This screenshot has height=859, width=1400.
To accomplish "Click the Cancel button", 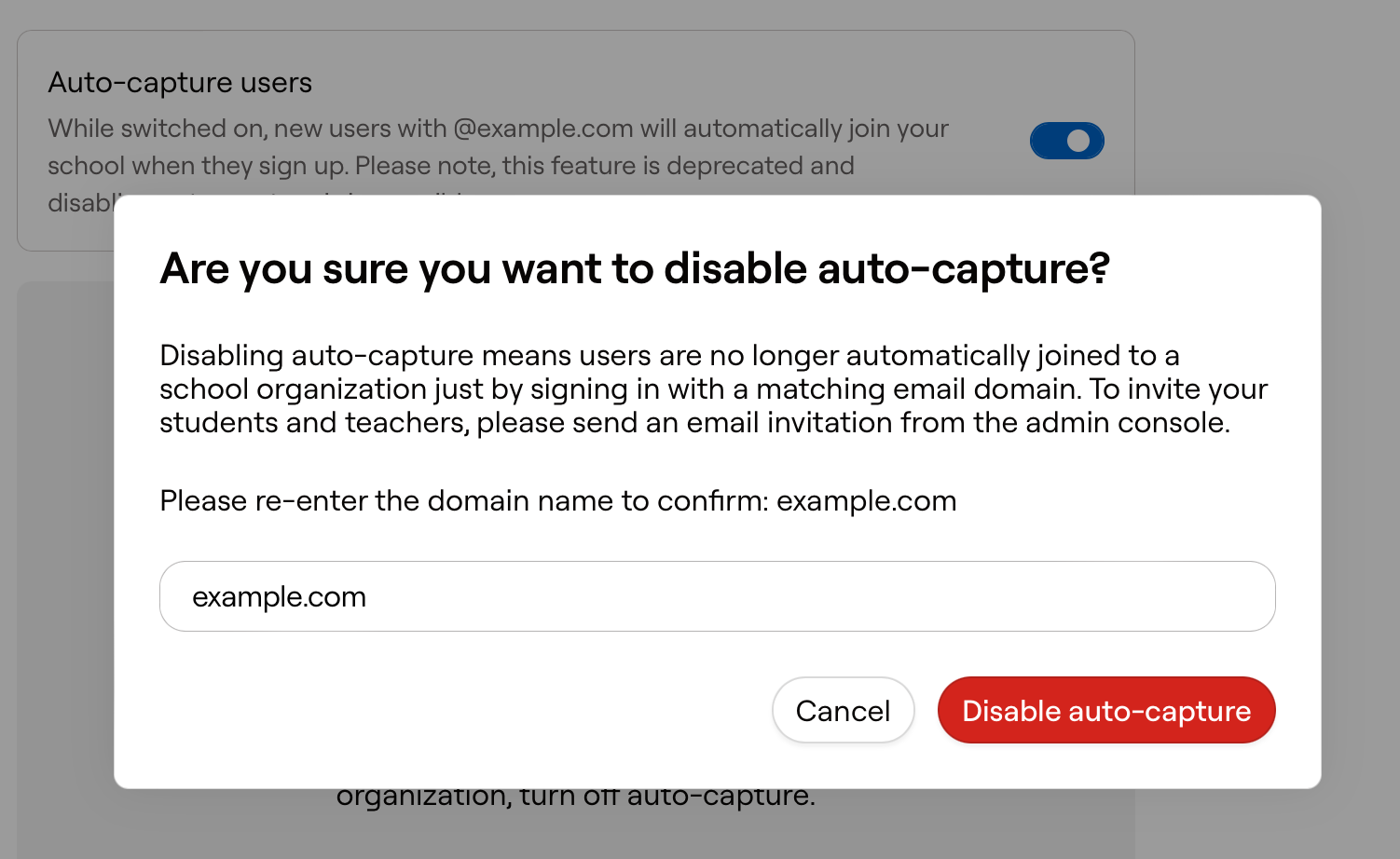I will pyautogui.click(x=843, y=710).
